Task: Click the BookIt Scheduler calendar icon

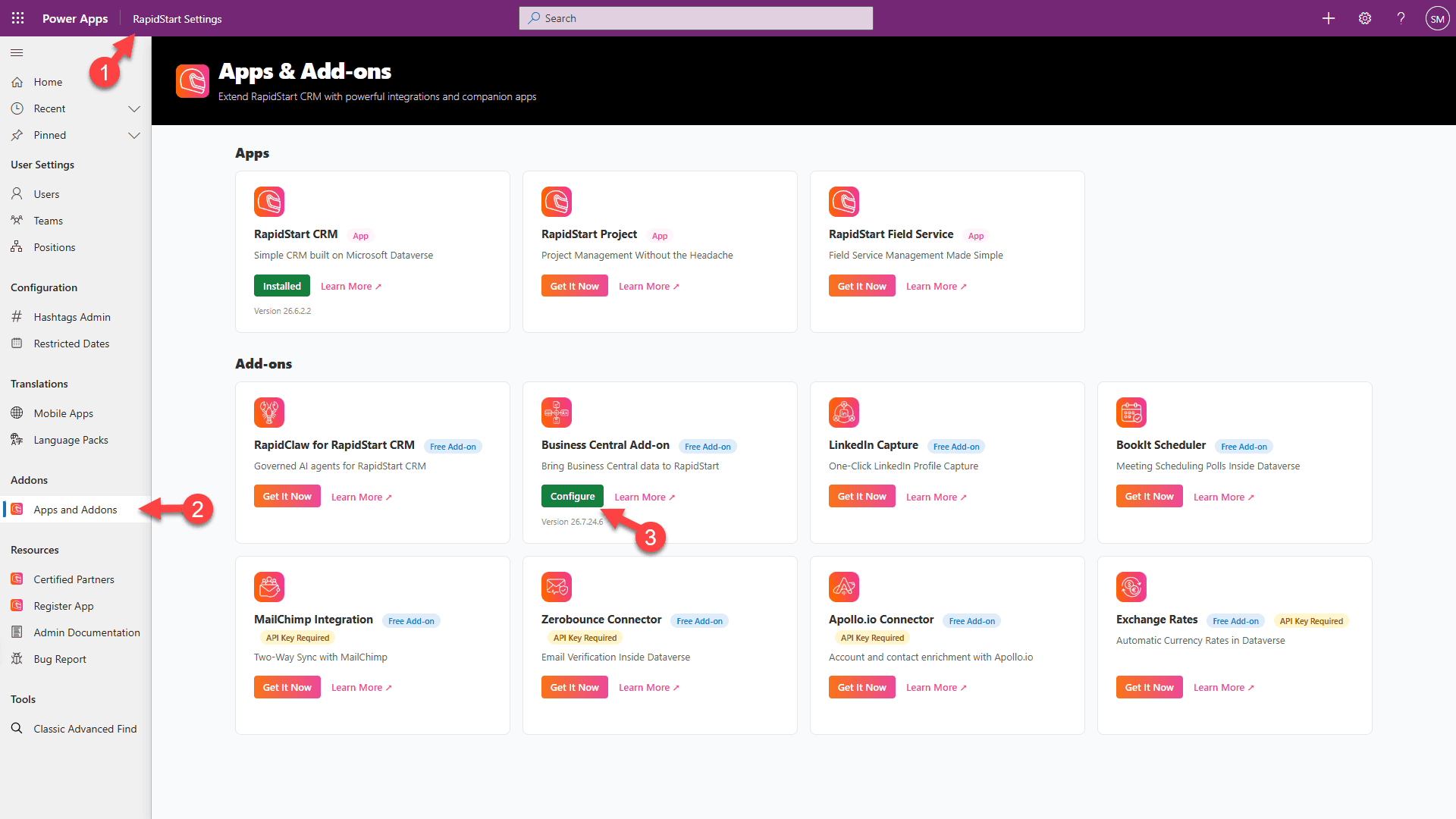Action: (1131, 413)
